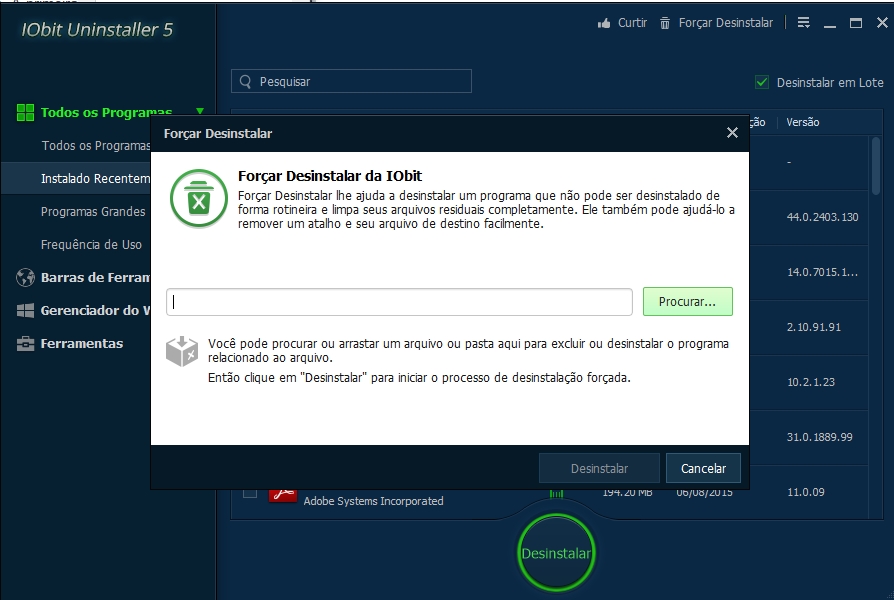Open the Ferramentas section
Viewport: 894px width, 600px height.
click(82, 343)
